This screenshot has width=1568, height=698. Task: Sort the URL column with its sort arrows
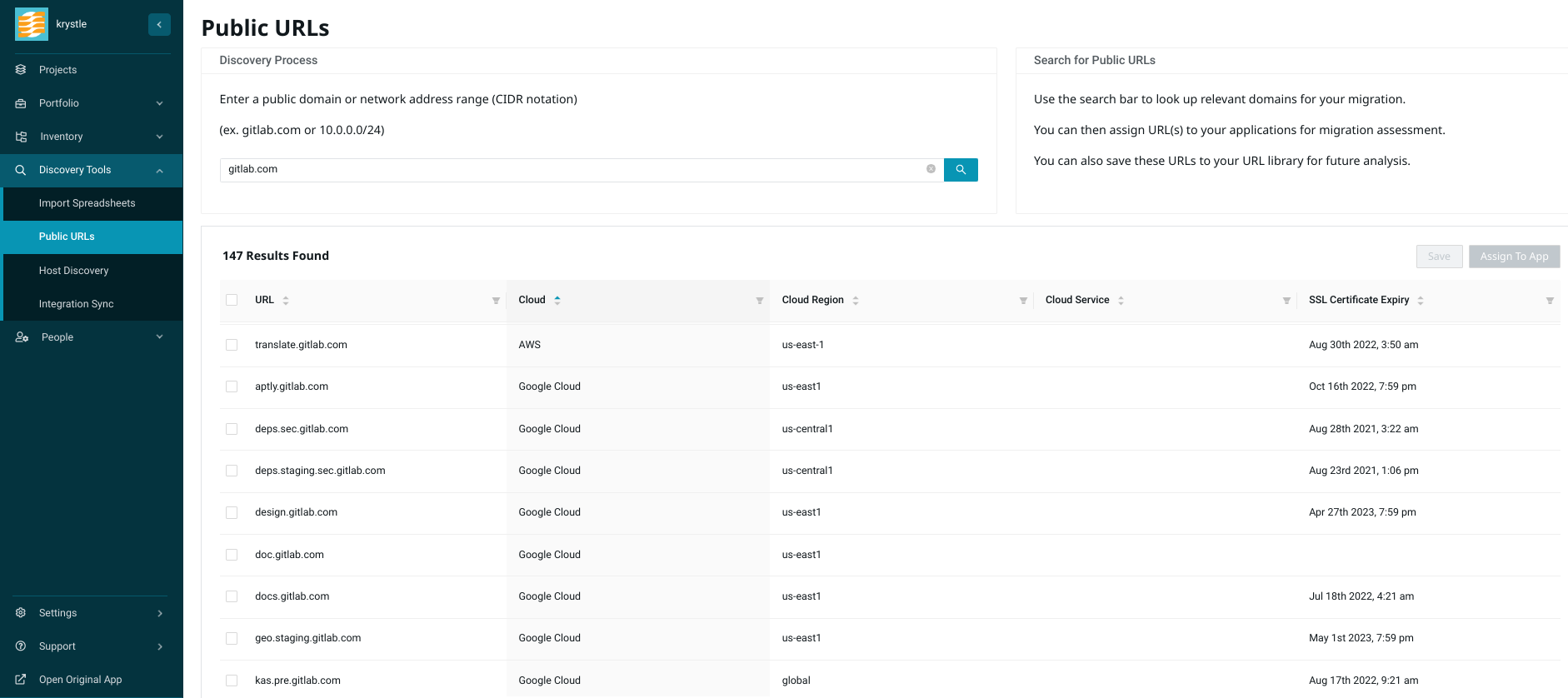pyautogui.click(x=286, y=301)
